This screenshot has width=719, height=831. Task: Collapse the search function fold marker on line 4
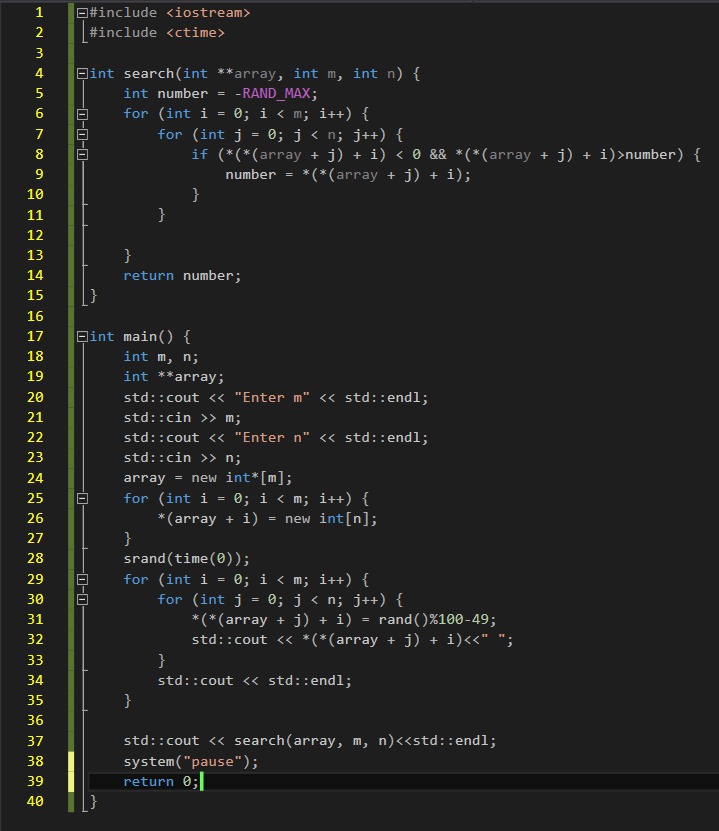[x=82, y=74]
